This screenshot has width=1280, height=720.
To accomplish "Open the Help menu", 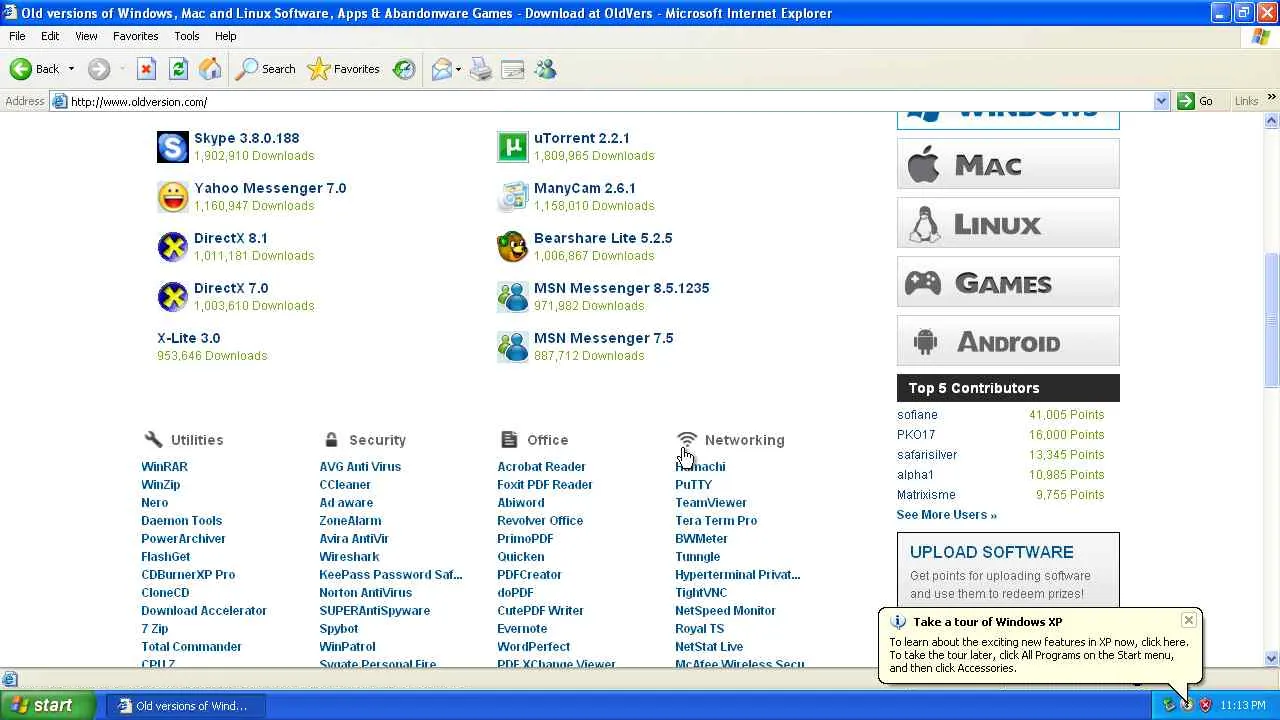I will (x=226, y=36).
